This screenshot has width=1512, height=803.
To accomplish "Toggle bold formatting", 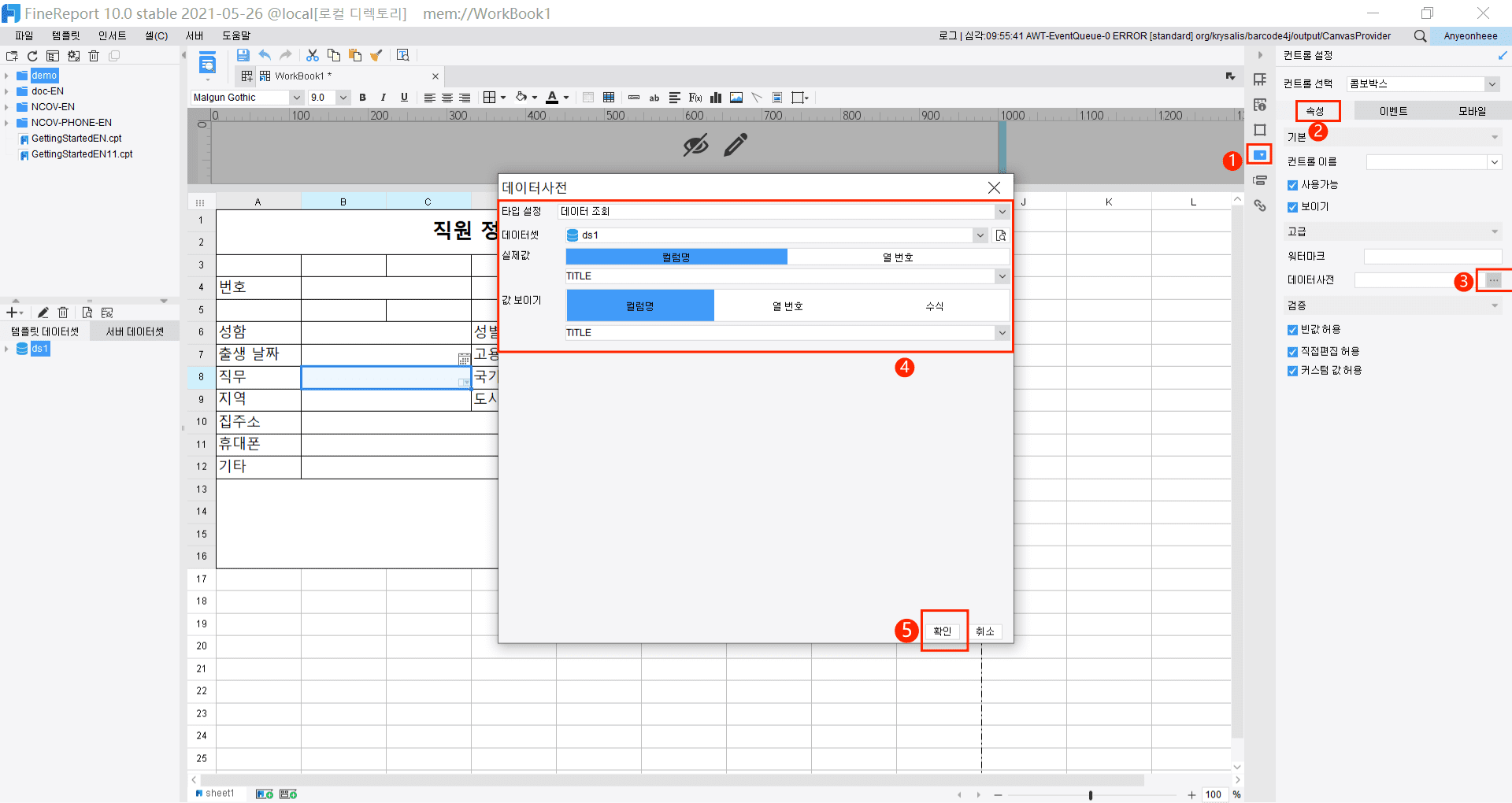I will [362, 98].
